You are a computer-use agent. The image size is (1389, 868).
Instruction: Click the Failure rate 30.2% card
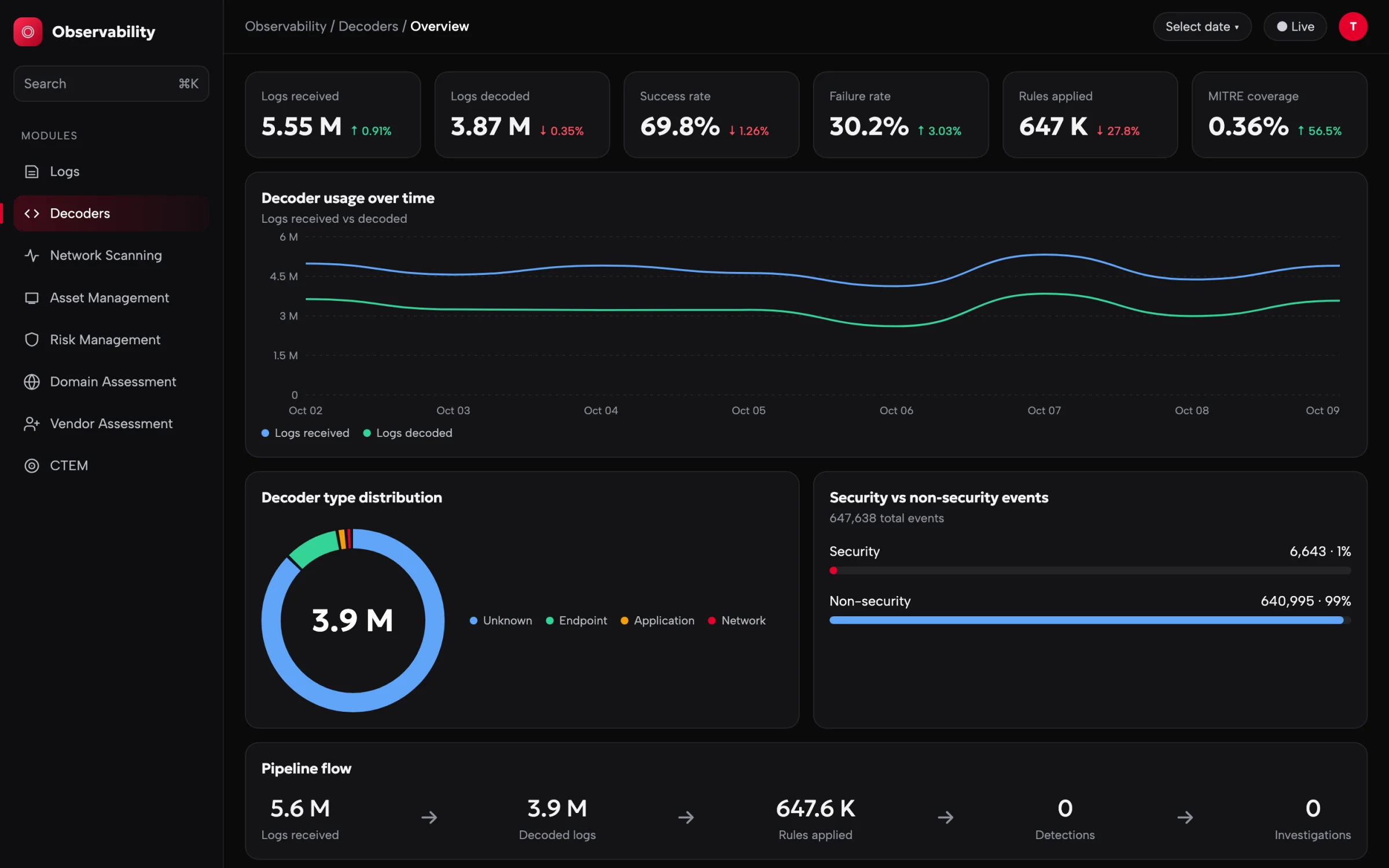(x=901, y=115)
